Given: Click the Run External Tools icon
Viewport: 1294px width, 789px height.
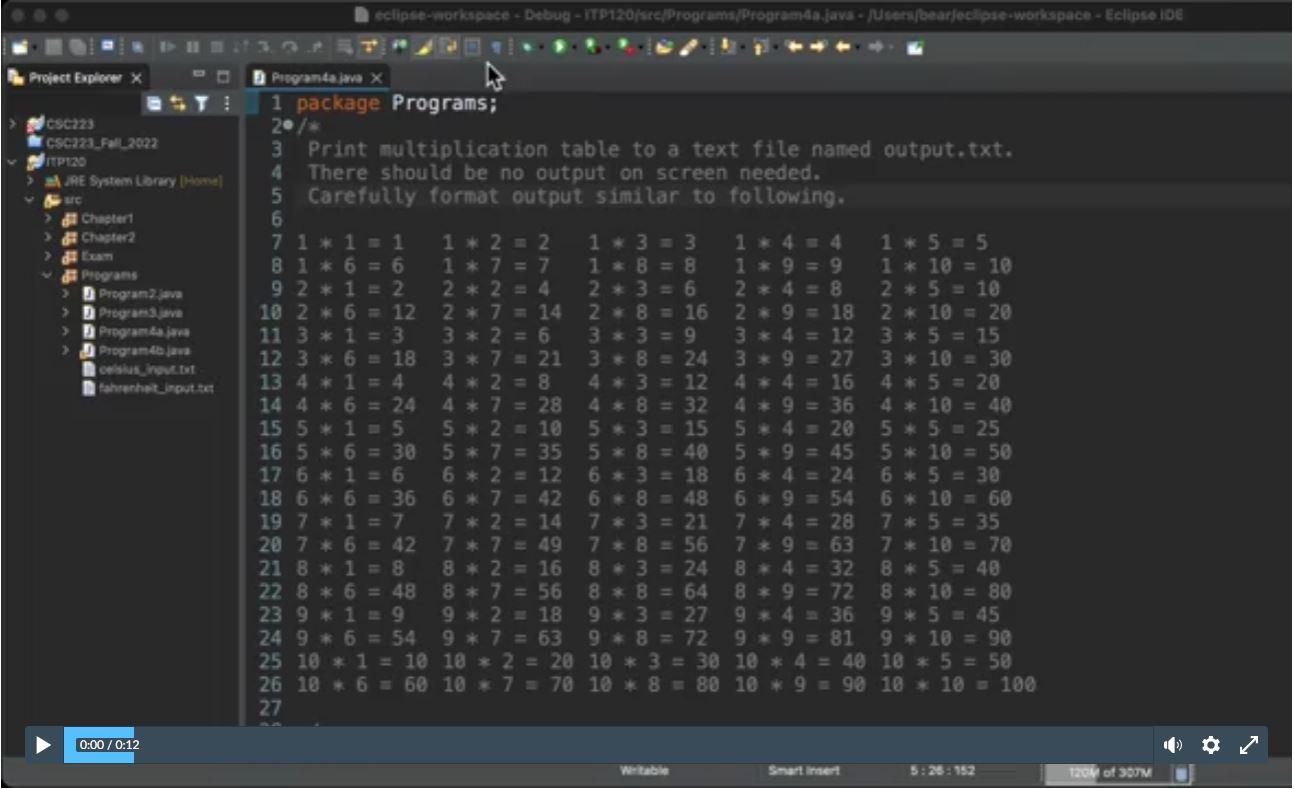Looking at the screenshot, I should (628, 47).
